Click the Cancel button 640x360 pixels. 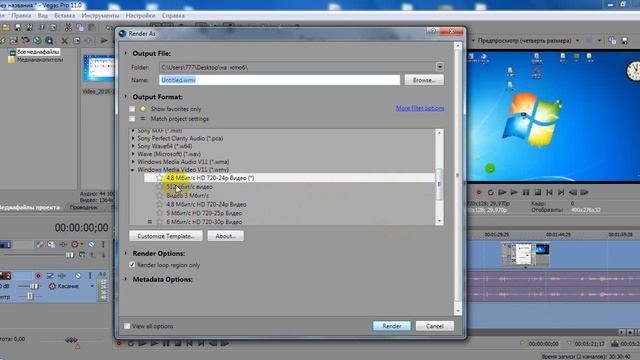pos(435,326)
